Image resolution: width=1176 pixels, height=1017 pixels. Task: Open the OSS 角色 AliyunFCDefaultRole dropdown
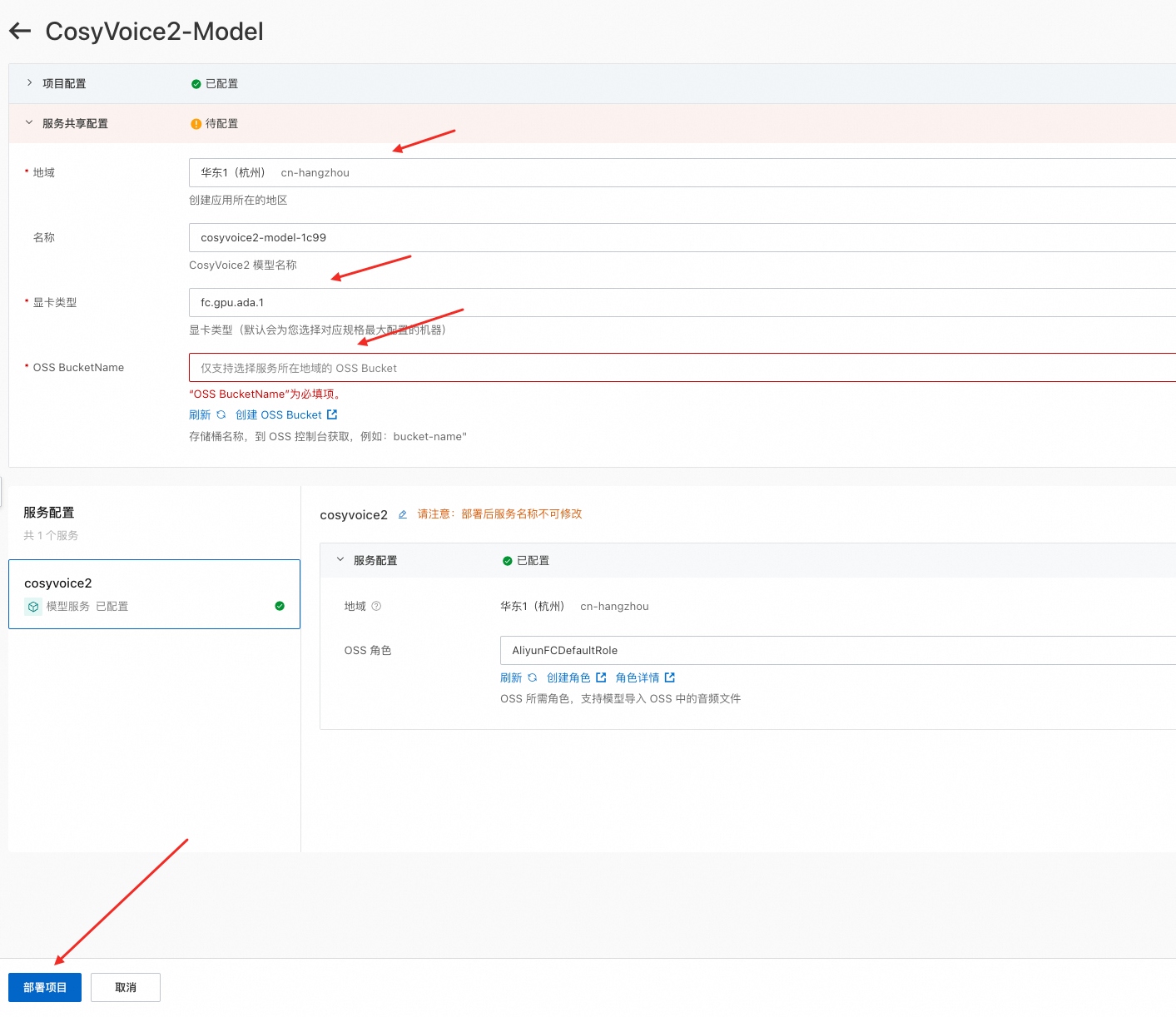[838, 651]
